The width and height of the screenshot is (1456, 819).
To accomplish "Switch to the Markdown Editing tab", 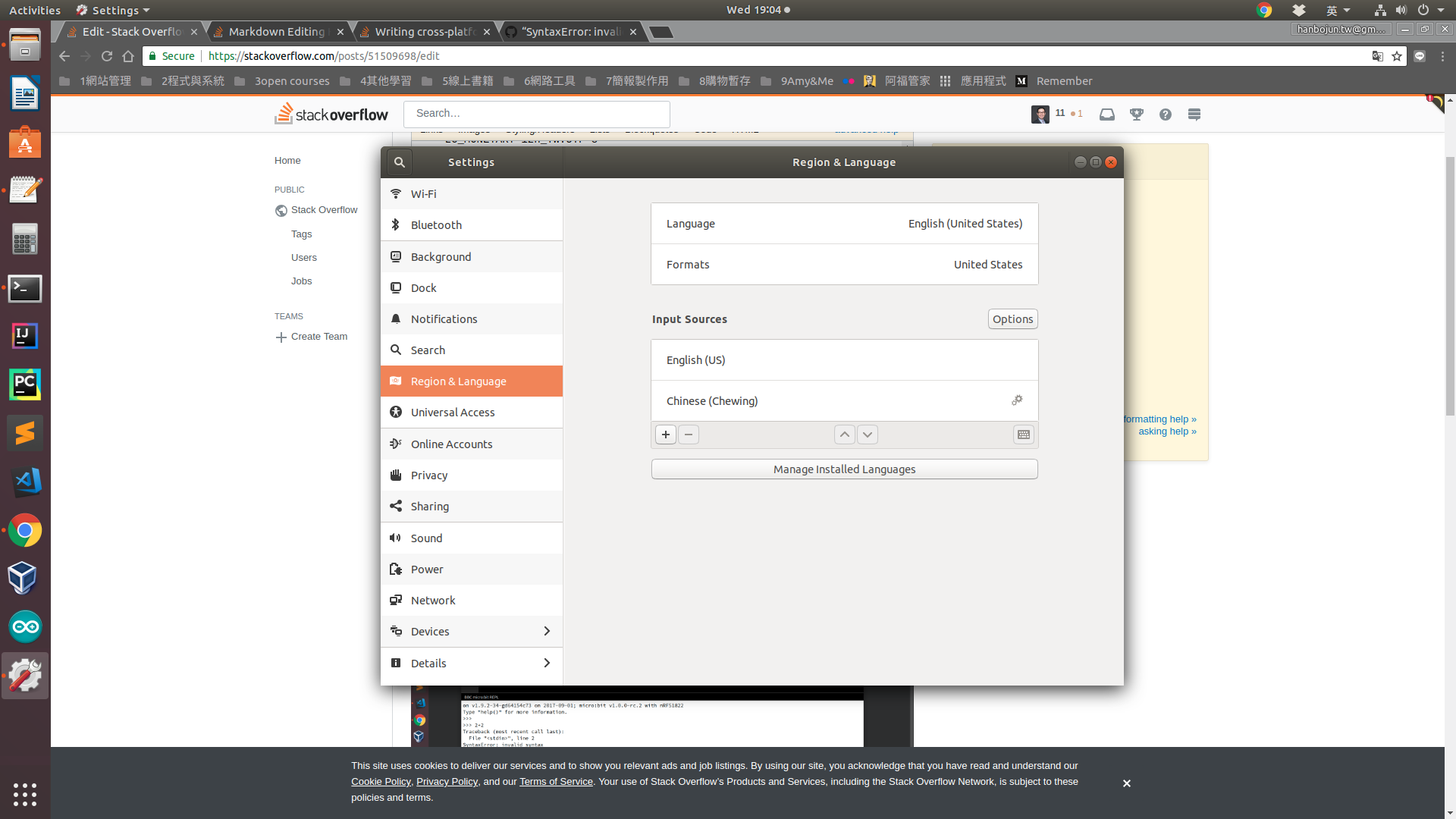I will pos(278,32).
